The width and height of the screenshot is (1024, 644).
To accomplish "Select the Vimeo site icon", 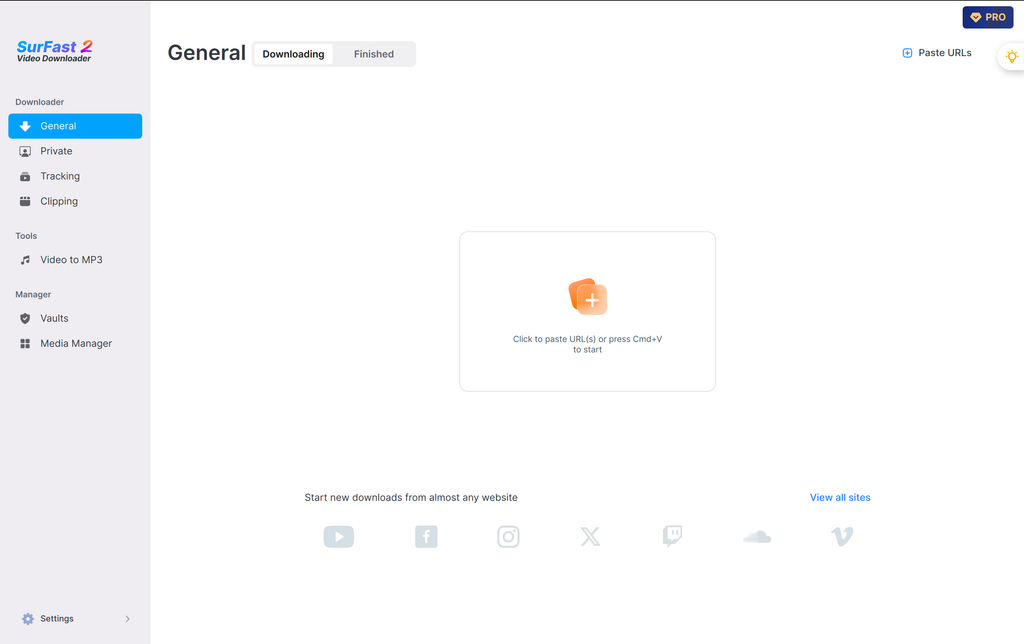I will (842, 537).
